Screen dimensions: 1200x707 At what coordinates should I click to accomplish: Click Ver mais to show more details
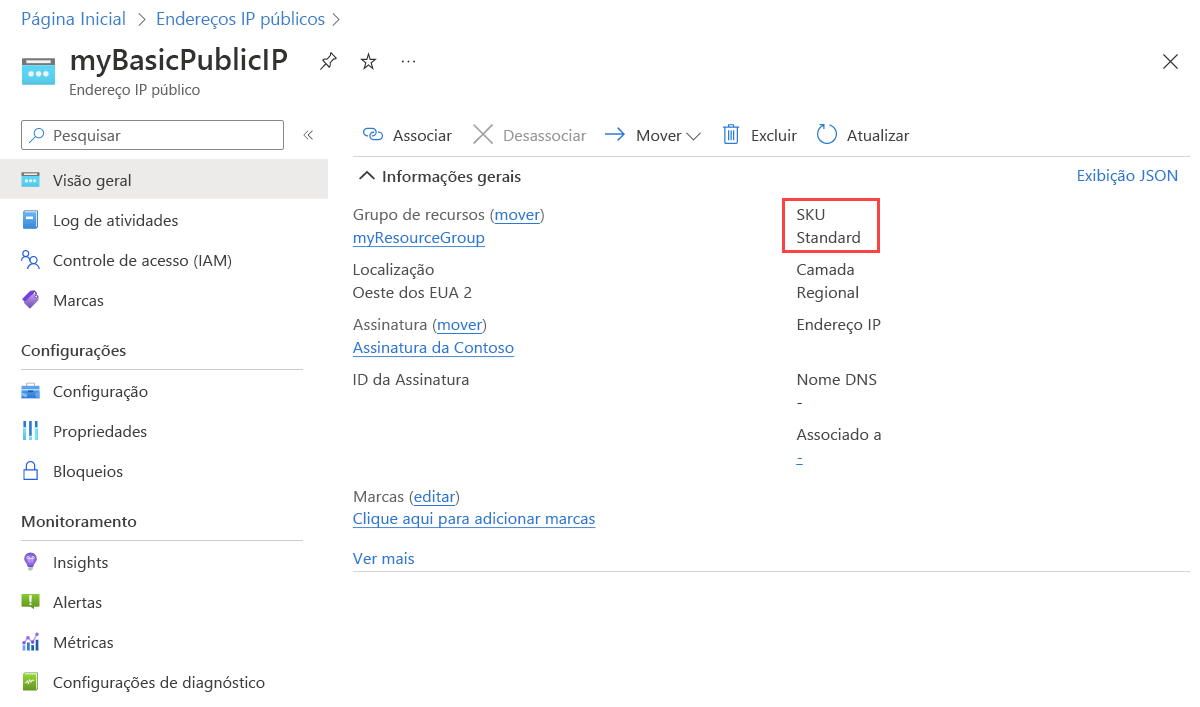[x=383, y=559]
